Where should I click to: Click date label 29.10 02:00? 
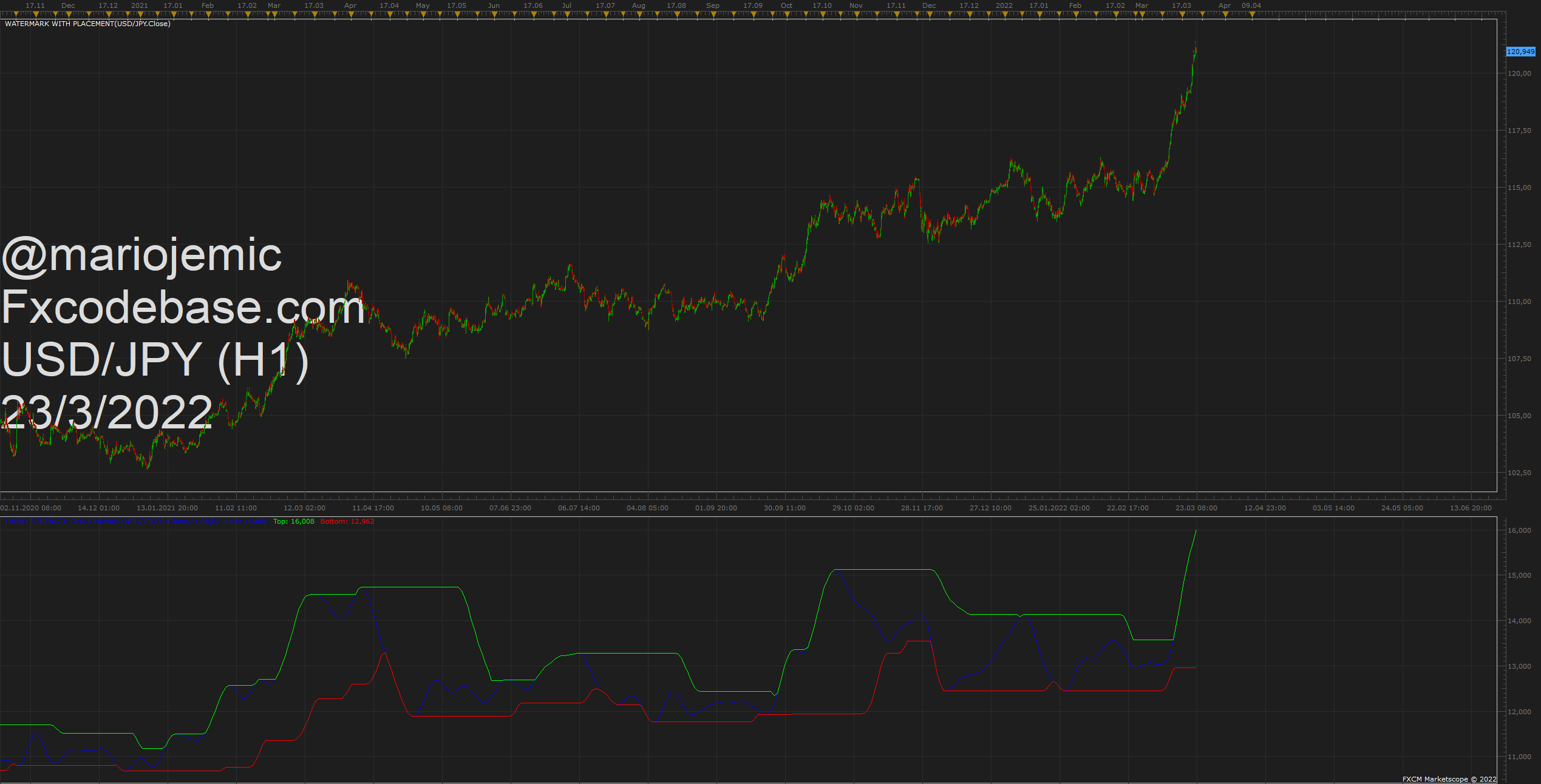tap(853, 508)
